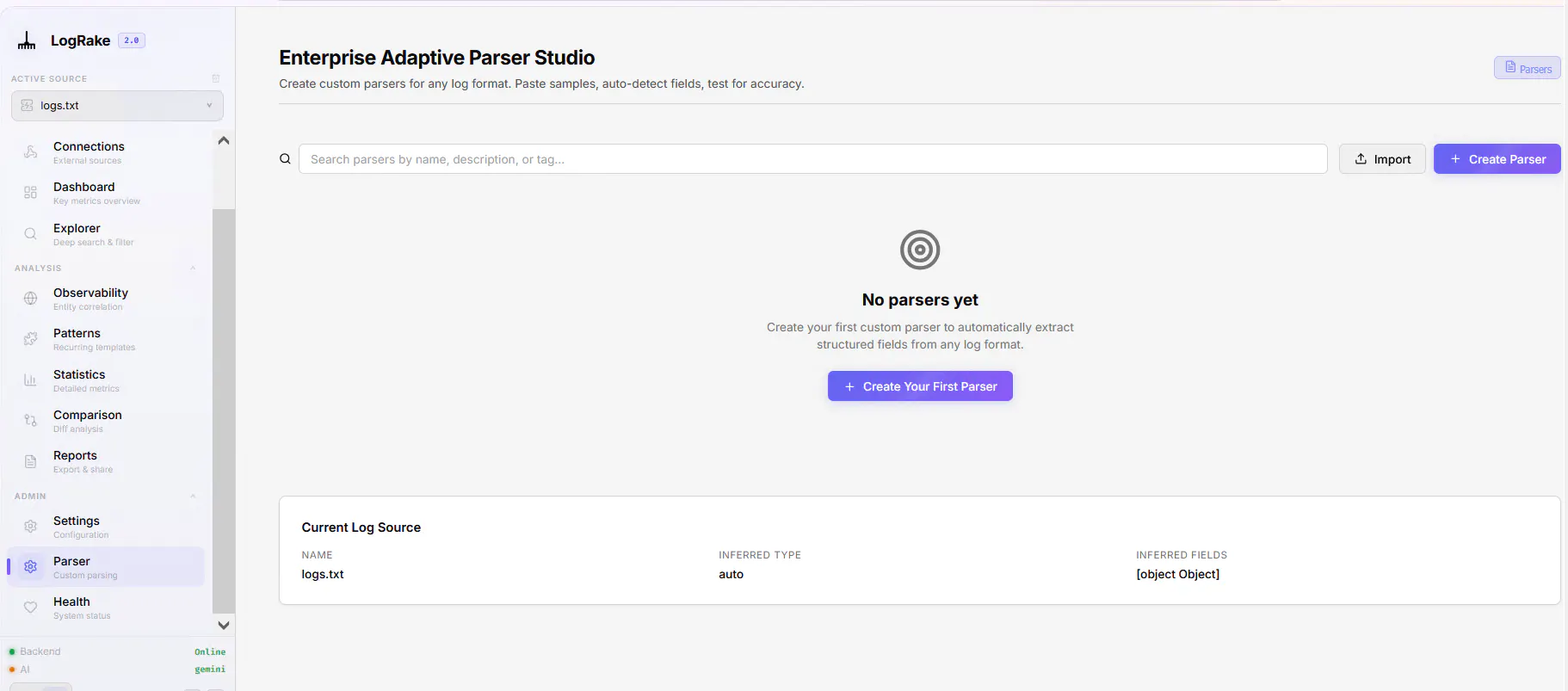
Task: Click the [object Object] inferred fields value
Action: (x=1177, y=574)
